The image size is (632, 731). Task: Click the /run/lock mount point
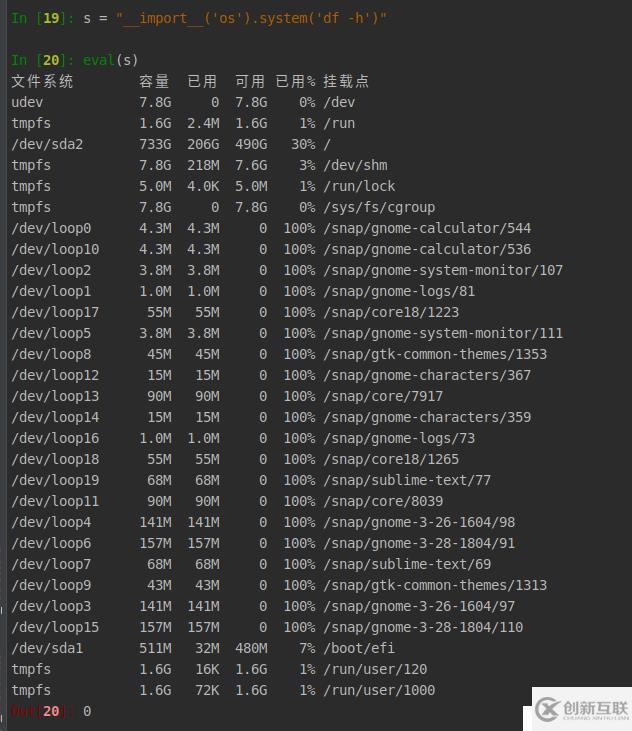(x=359, y=186)
